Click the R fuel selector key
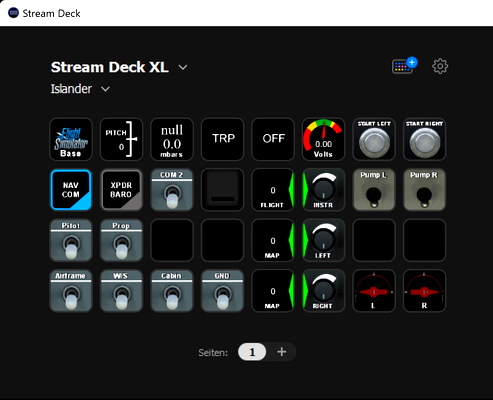The image size is (493, 400). (425, 291)
